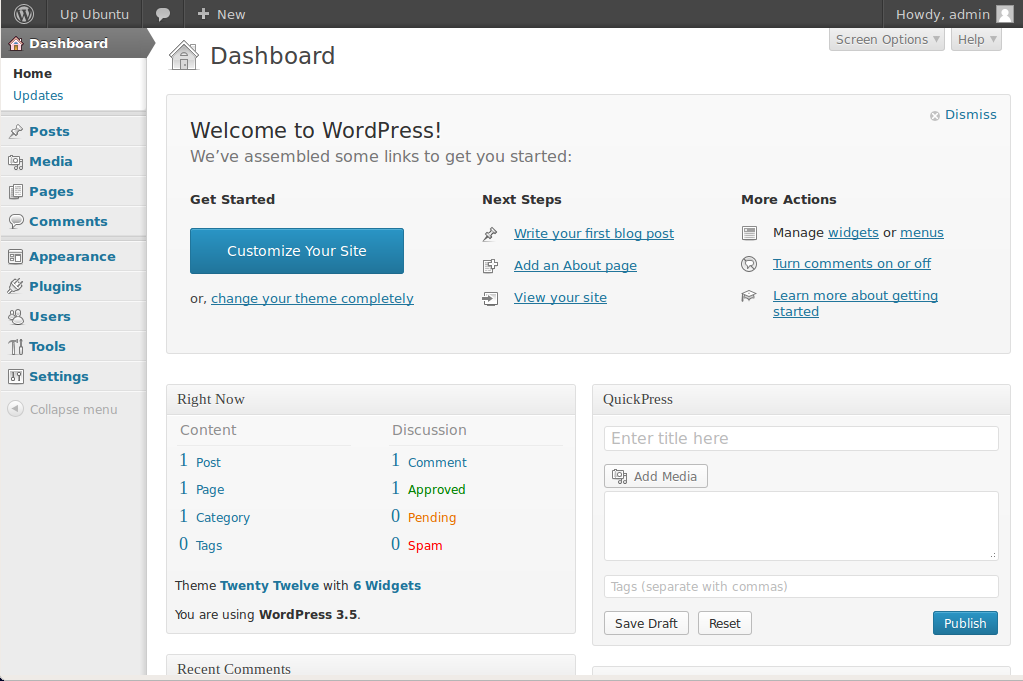The image size is (1023, 681).
Task: Click the large house icon beside Dashboard heading
Action: click(x=184, y=55)
